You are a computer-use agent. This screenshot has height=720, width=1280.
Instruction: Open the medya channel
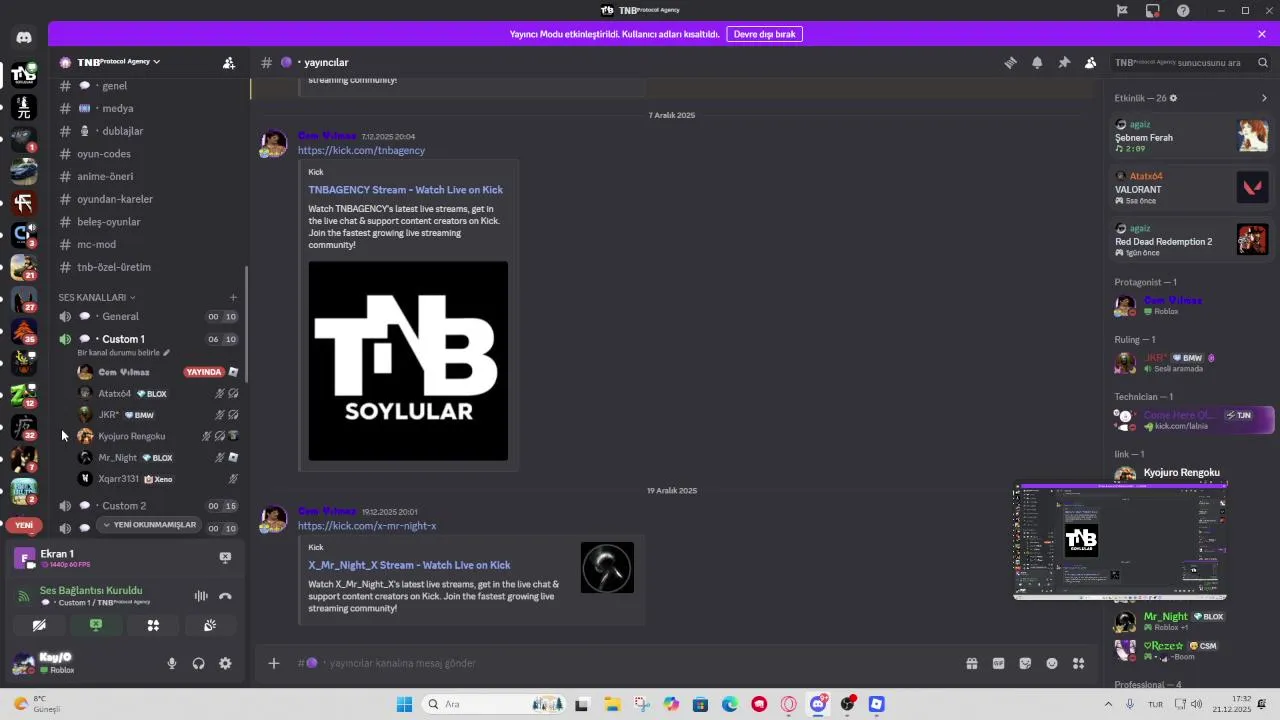click(x=149, y=108)
